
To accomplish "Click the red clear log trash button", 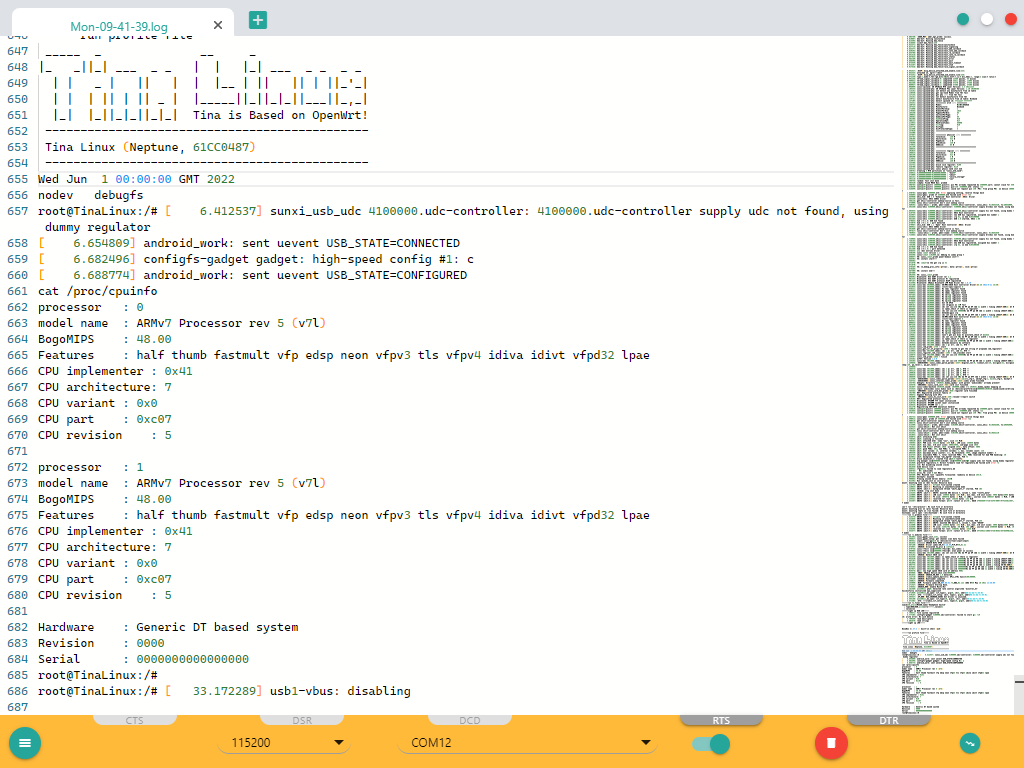I will (831, 743).
